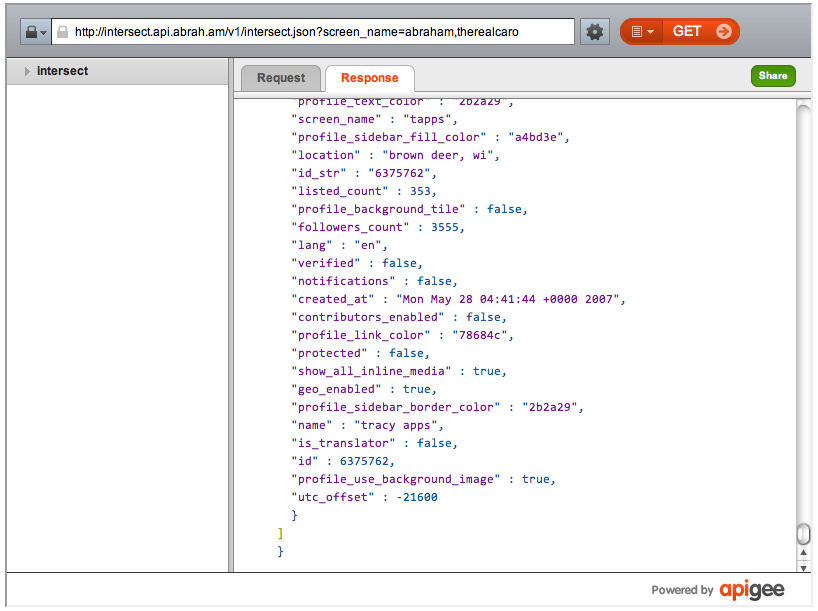Click the scrollbar down arrow

[x=803, y=568]
